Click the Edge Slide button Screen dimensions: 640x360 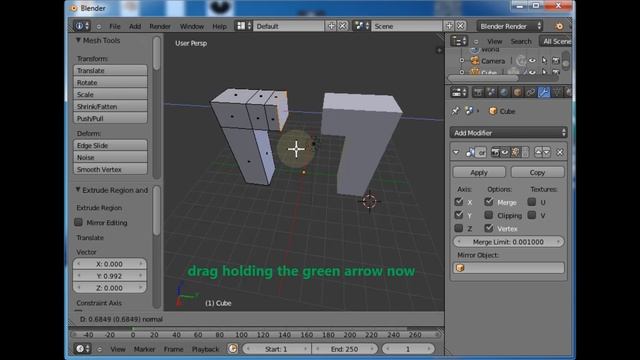click(x=110, y=145)
